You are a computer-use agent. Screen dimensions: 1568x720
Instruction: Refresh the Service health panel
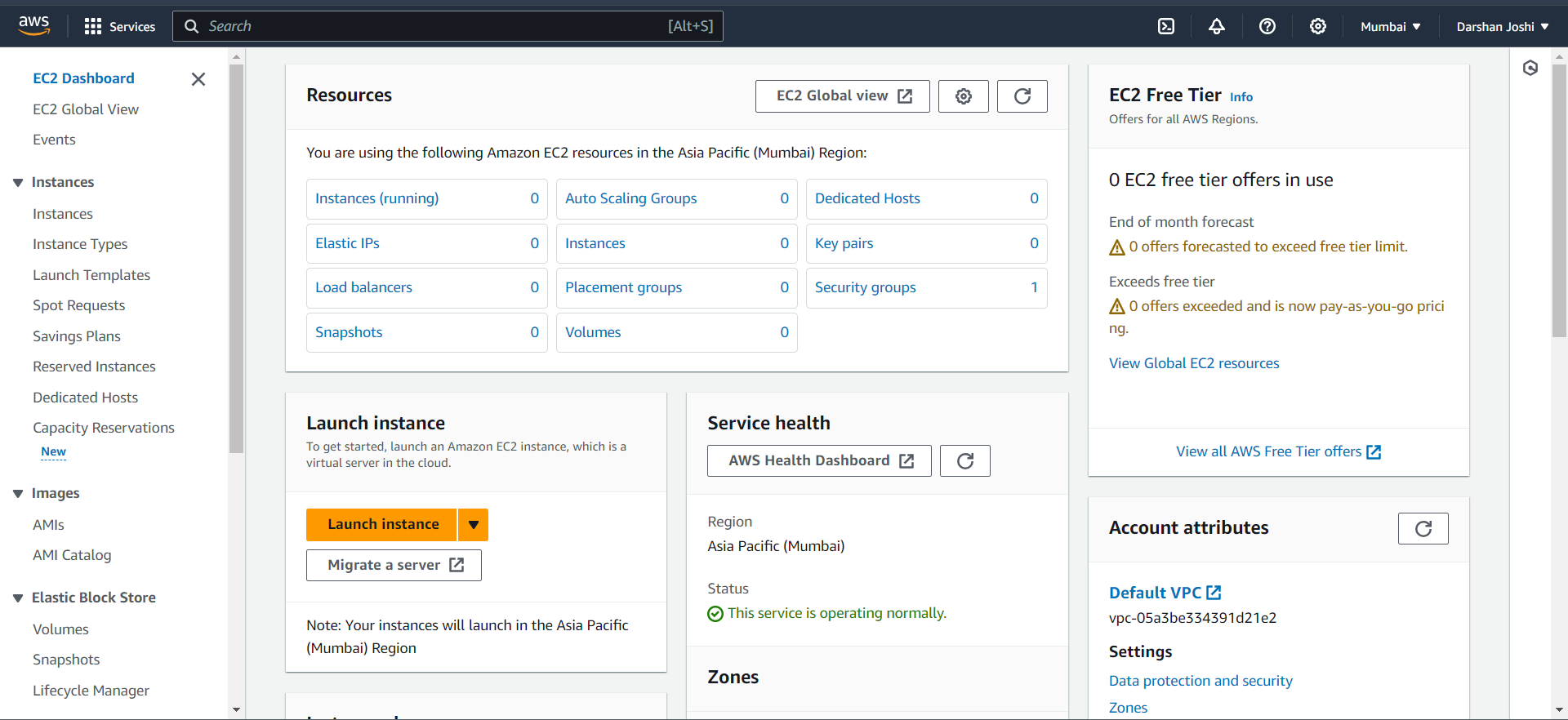click(x=965, y=461)
